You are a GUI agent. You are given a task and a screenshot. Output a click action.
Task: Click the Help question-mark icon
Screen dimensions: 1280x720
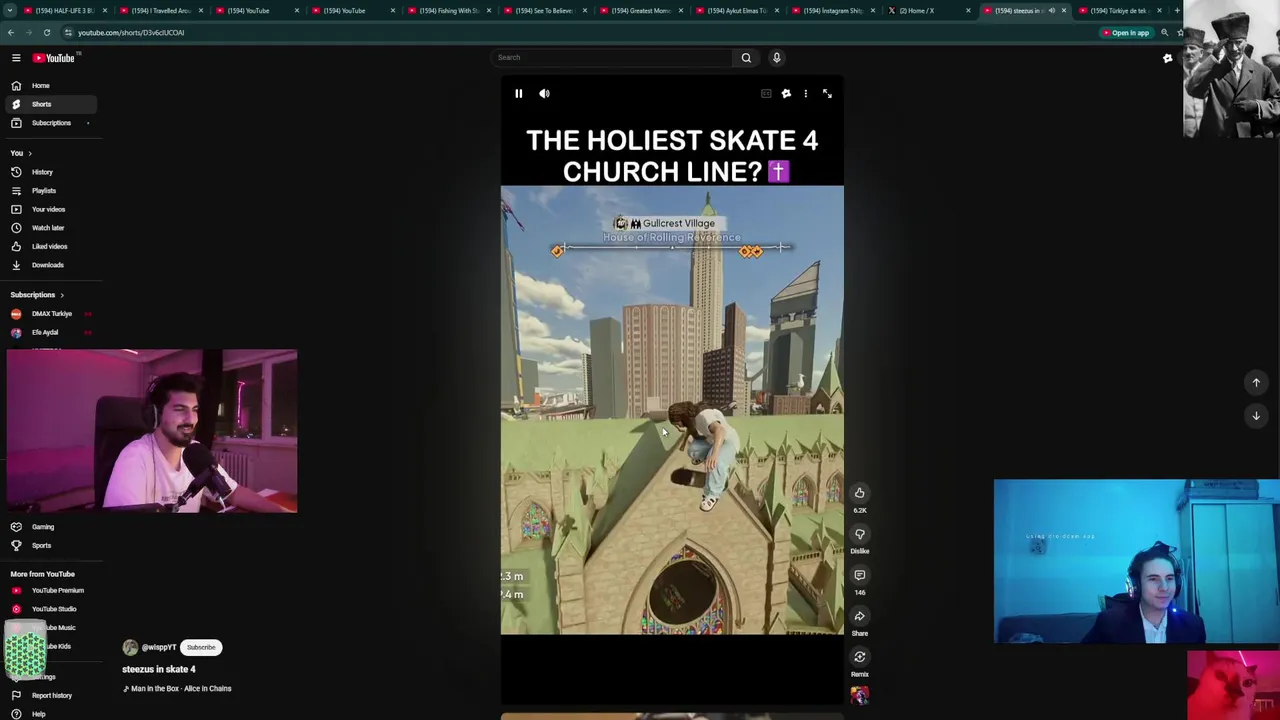[x=16, y=714]
